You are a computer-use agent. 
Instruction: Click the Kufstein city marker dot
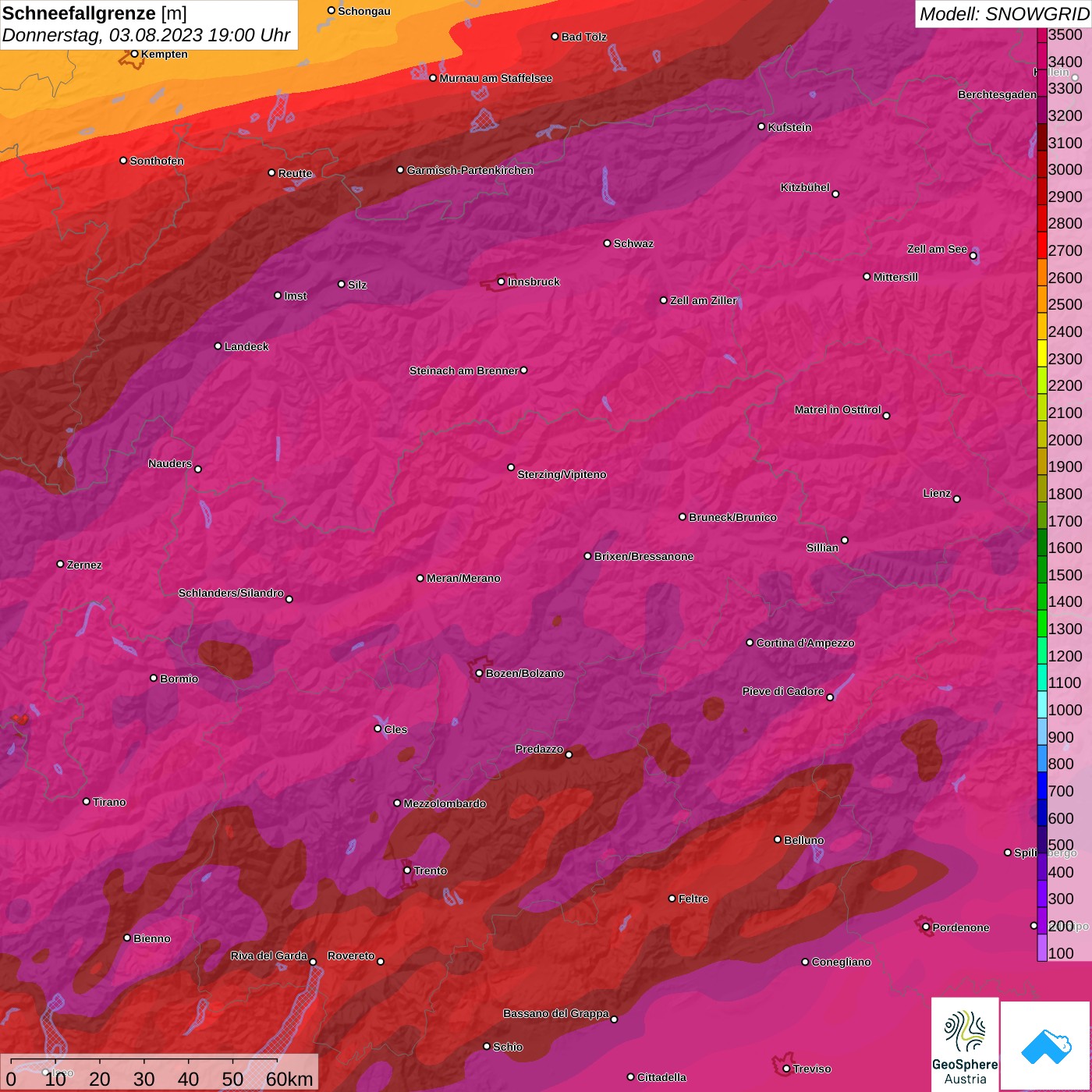coord(761,126)
